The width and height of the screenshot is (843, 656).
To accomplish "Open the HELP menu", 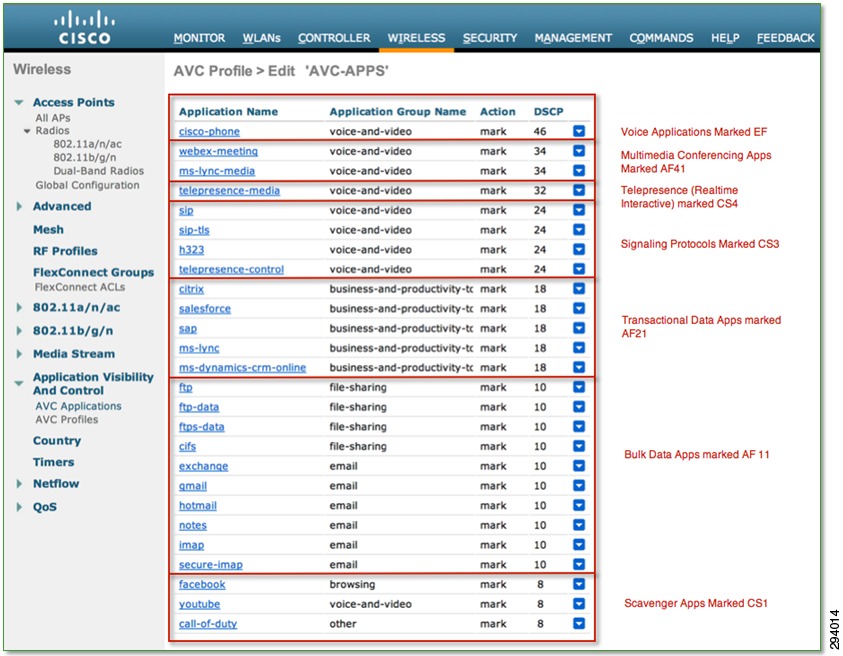I will 725,38.
